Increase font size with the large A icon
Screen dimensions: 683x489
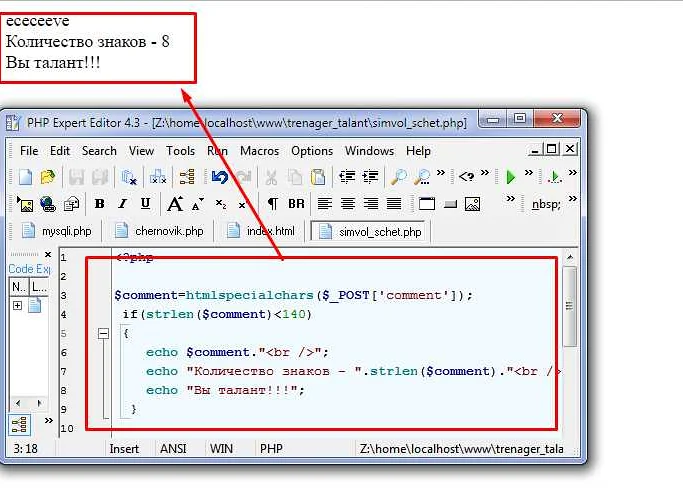pos(175,203)
